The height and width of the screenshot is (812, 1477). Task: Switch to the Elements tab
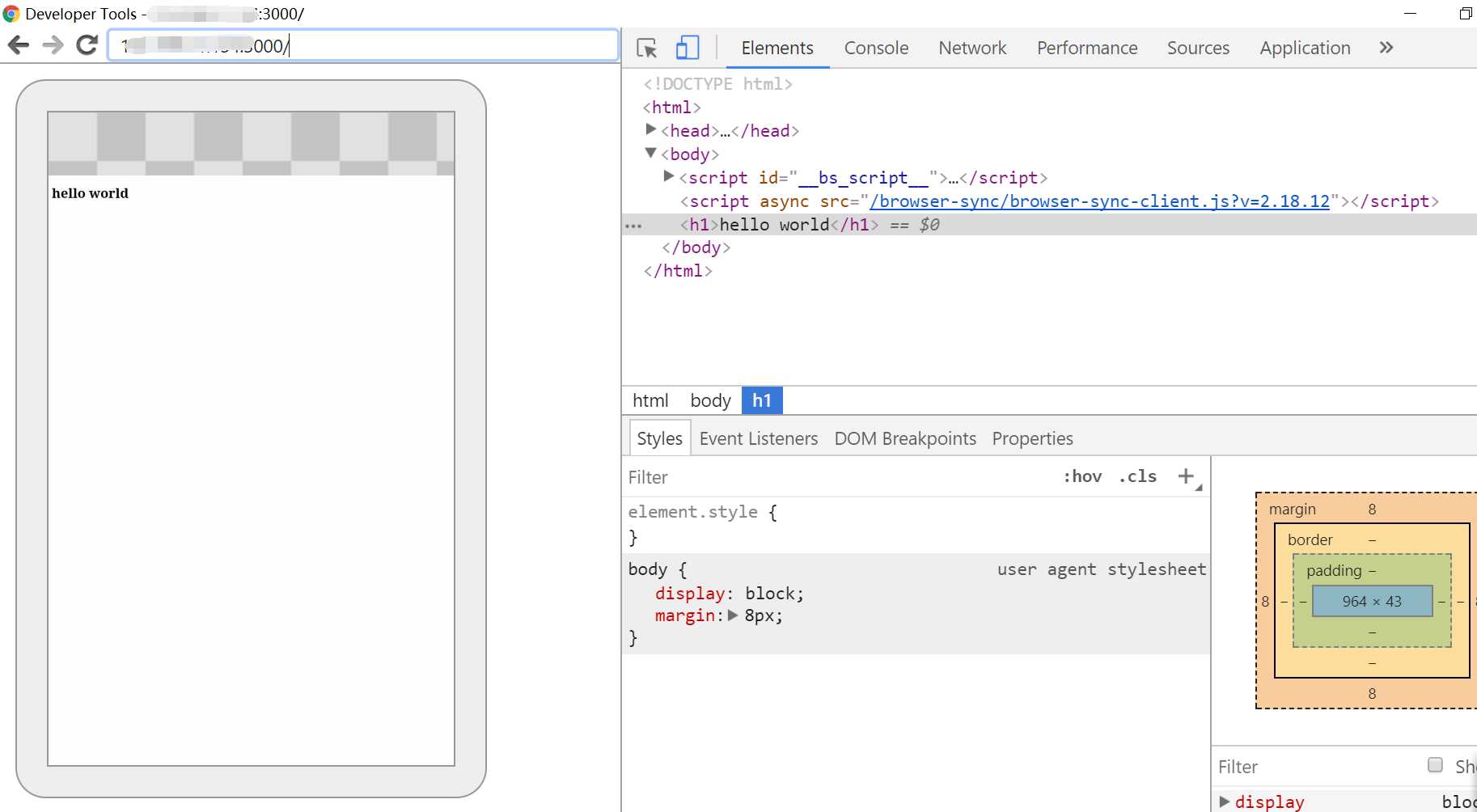click(777, 49)
